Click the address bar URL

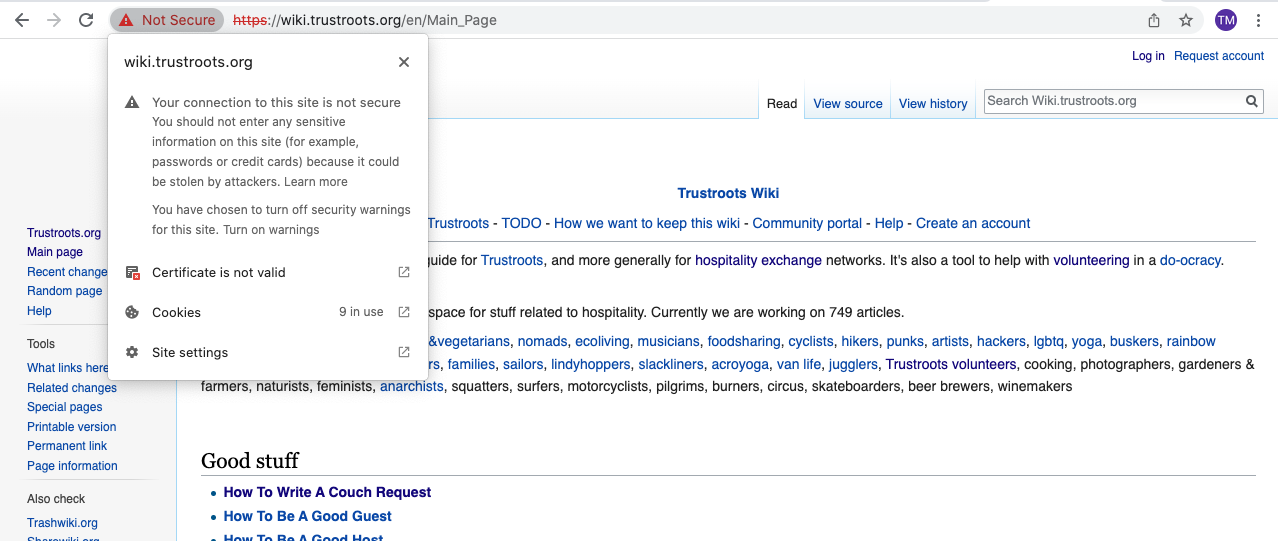(365, 20)
